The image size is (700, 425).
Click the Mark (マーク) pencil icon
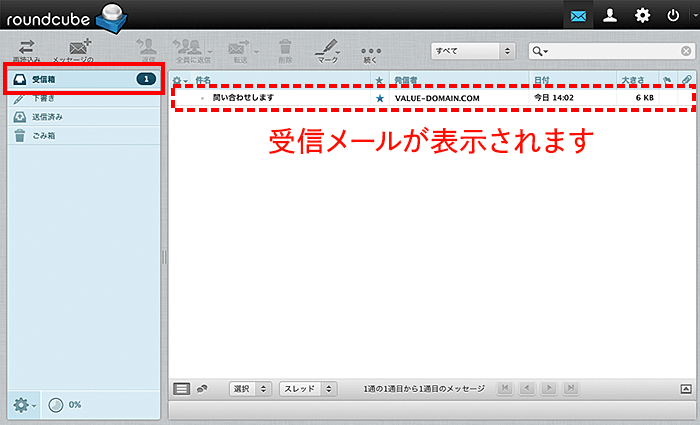click(x=326, y=47)
